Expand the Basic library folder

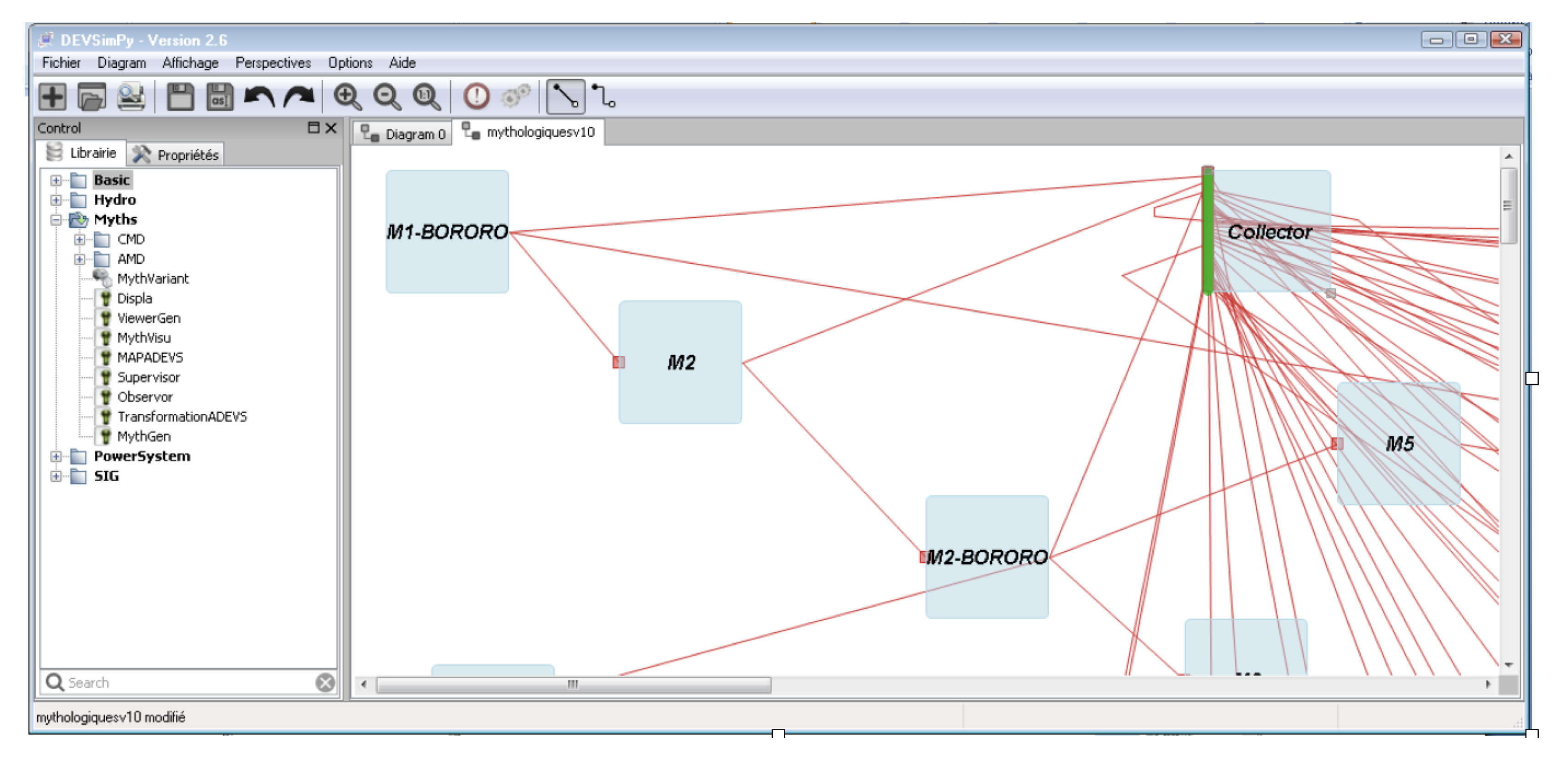pyautogui.click(x=56, y=180)
